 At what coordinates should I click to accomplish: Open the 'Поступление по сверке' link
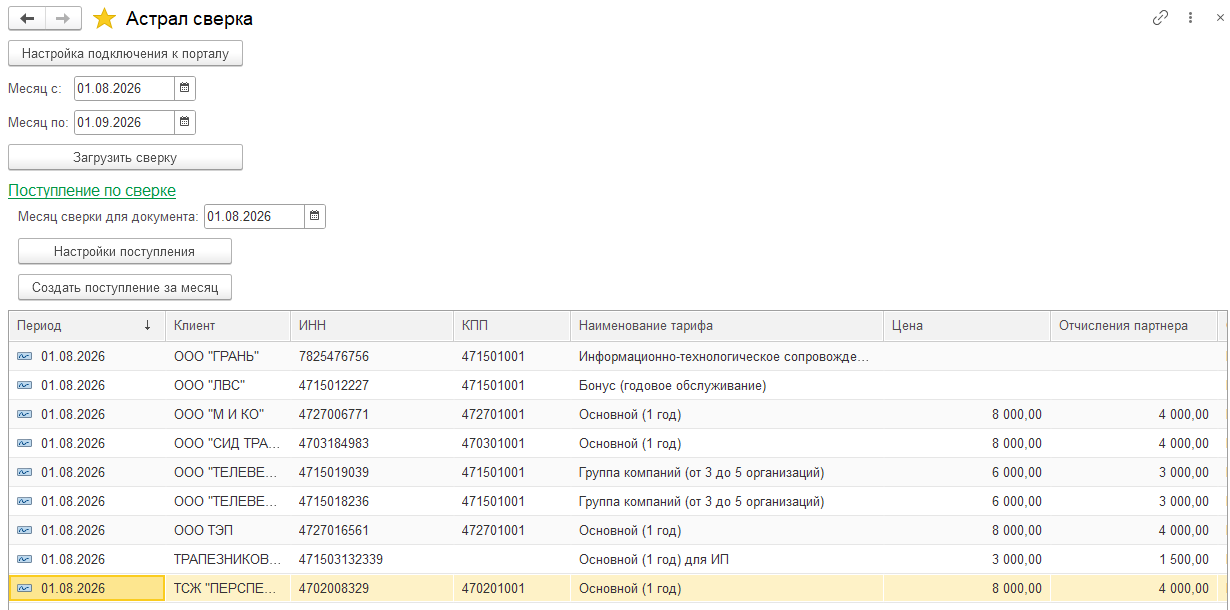(x=92, y=190)
